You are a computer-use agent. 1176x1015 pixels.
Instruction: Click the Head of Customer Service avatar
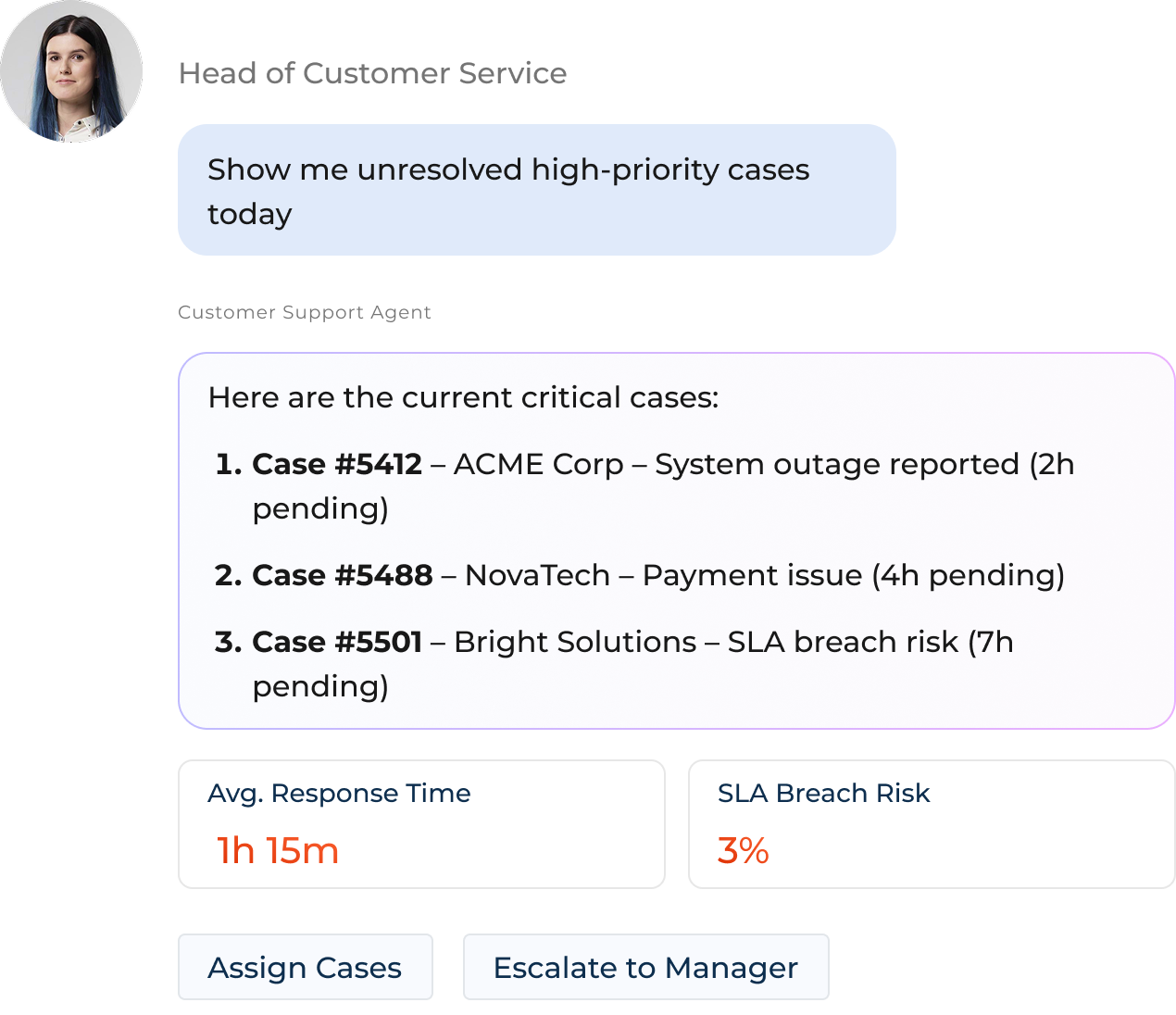71,71
